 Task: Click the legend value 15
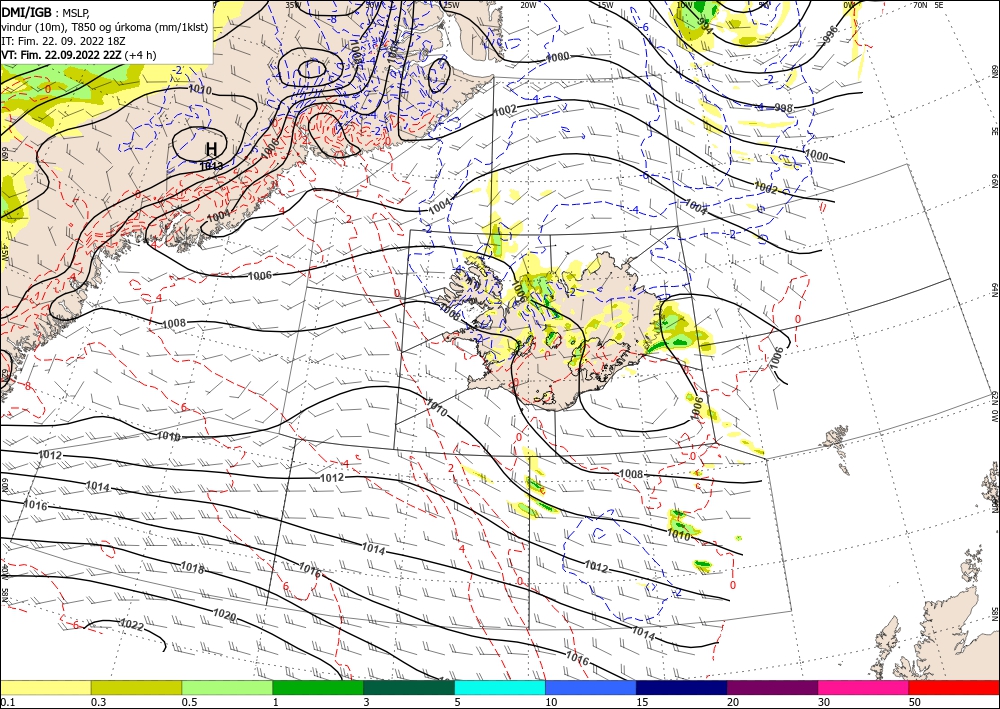[642, 702]
